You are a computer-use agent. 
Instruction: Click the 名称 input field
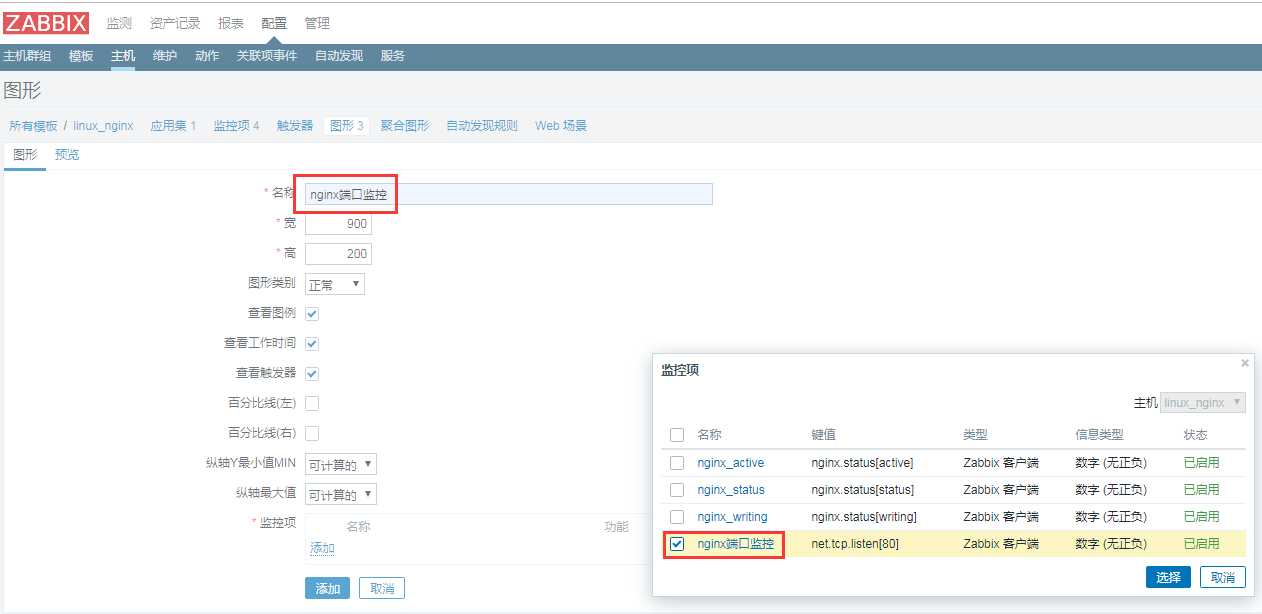click(509, 194)
